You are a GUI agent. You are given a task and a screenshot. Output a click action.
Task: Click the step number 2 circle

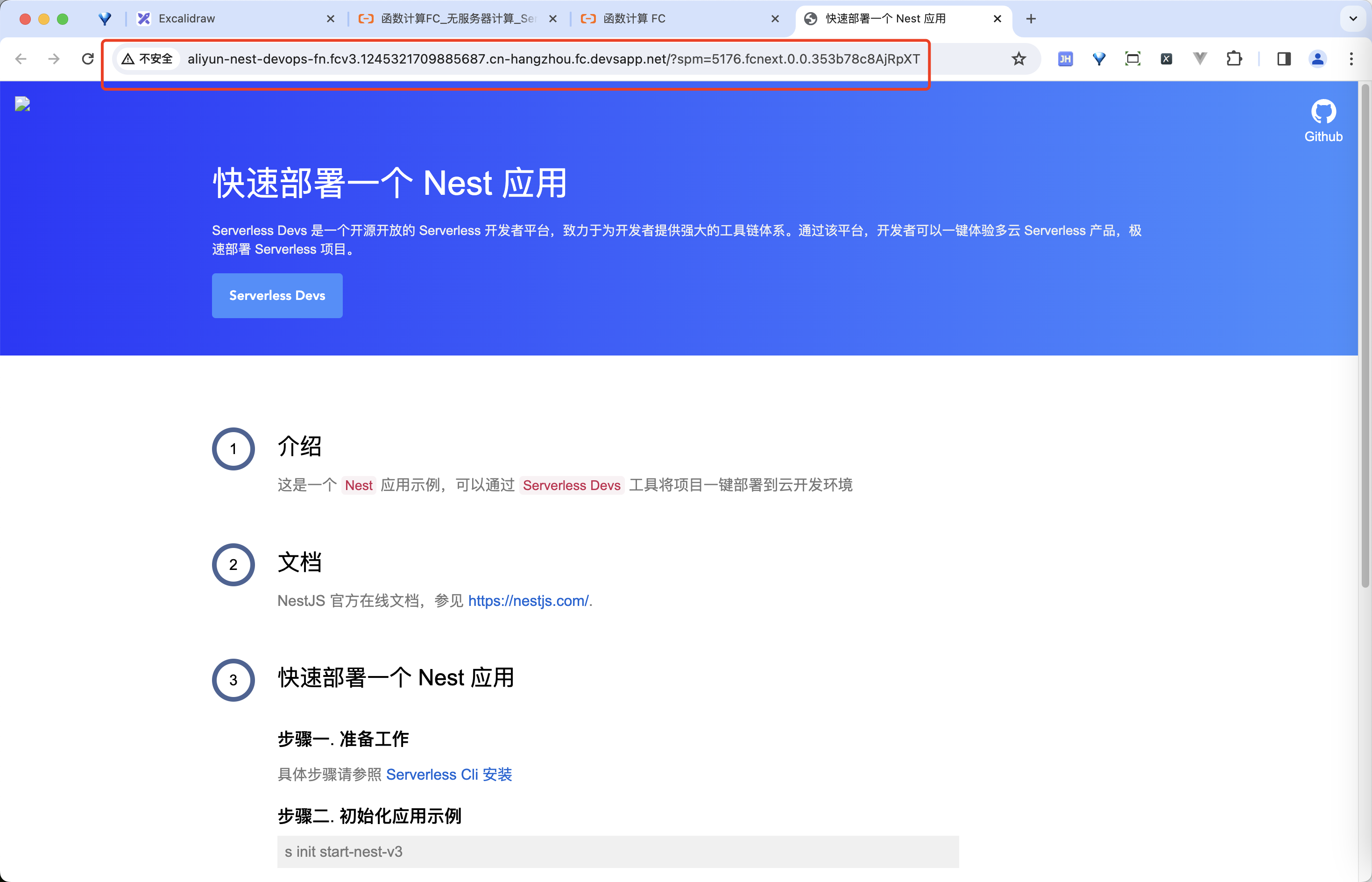click(x=233, y=565)
